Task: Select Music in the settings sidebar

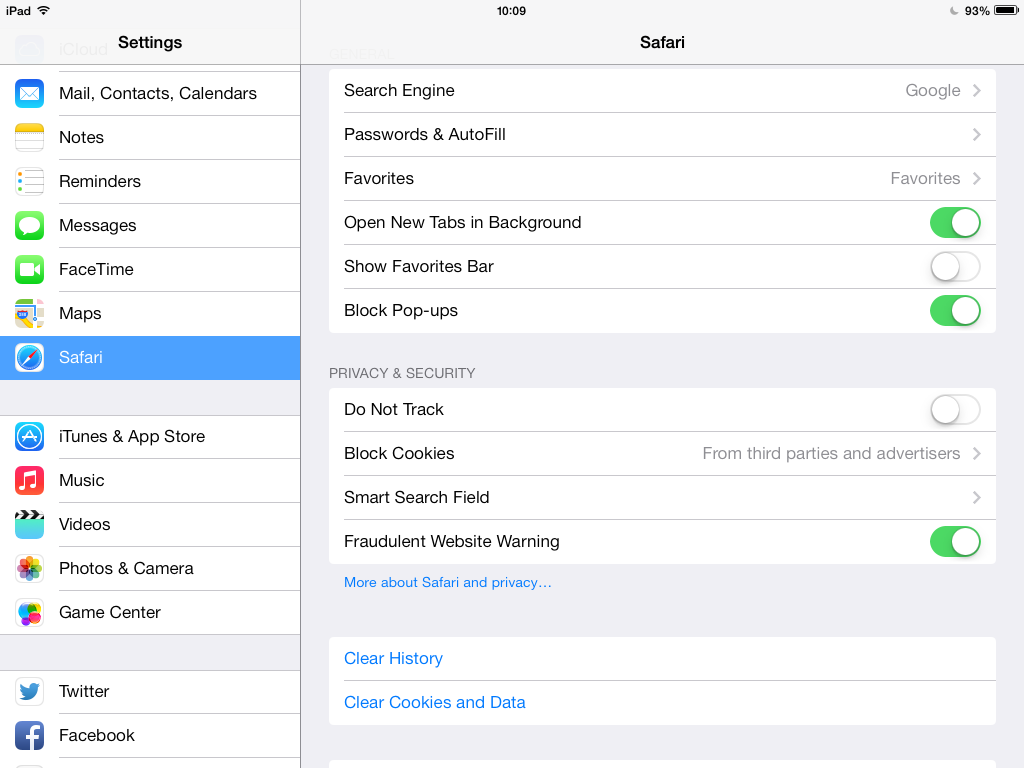Action: pyautogui.click(x=82, y=480)
